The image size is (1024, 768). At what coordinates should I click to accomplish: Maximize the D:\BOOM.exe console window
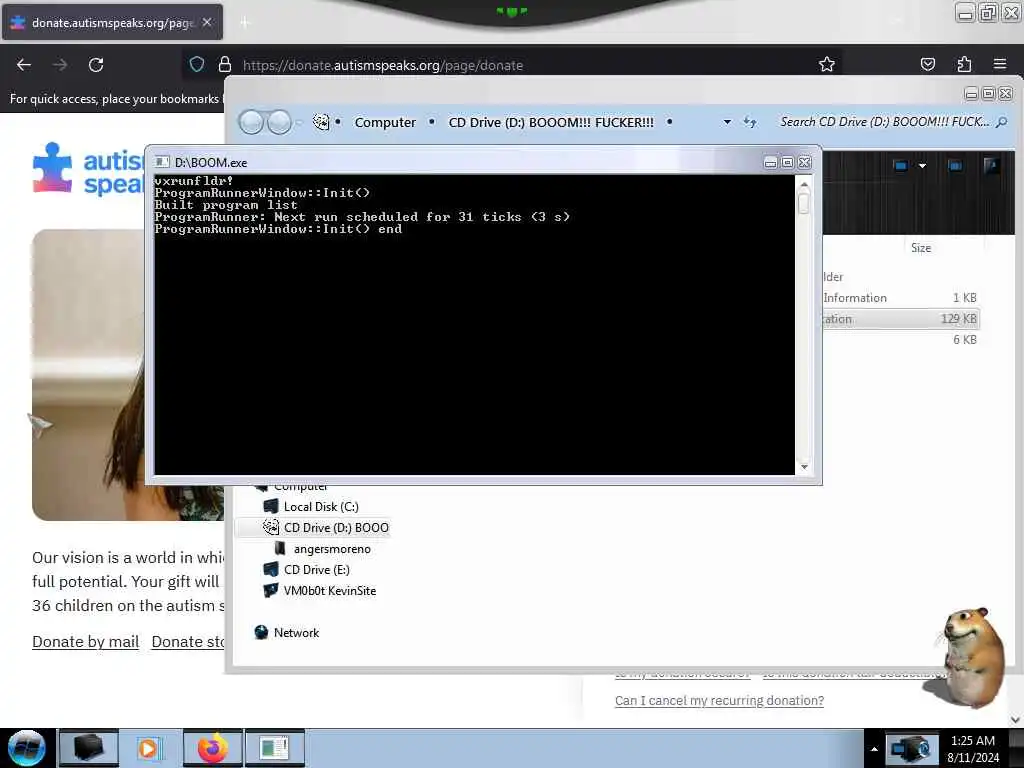click(788, 163)
